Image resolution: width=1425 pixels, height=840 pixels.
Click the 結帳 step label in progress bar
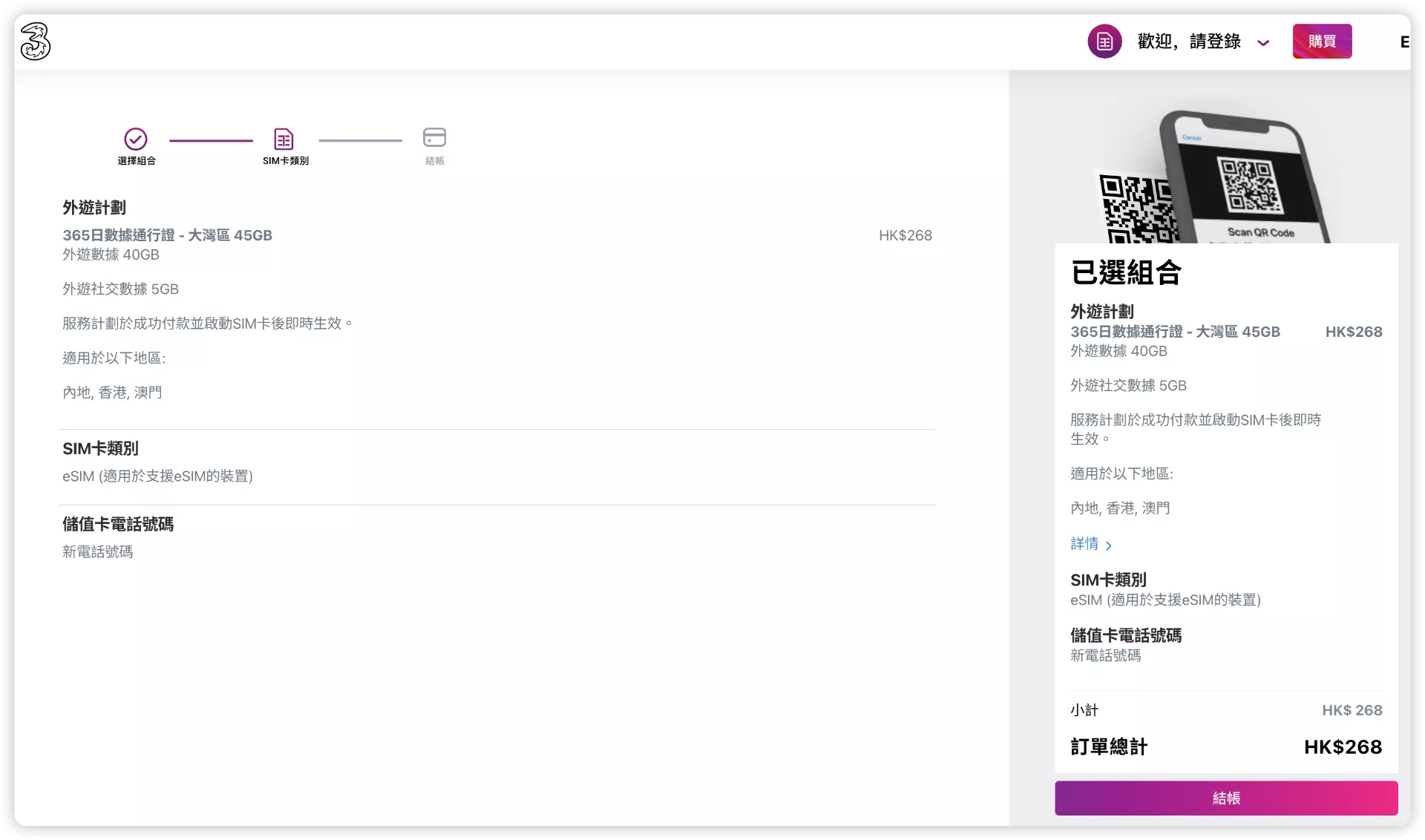coord(435,161)
